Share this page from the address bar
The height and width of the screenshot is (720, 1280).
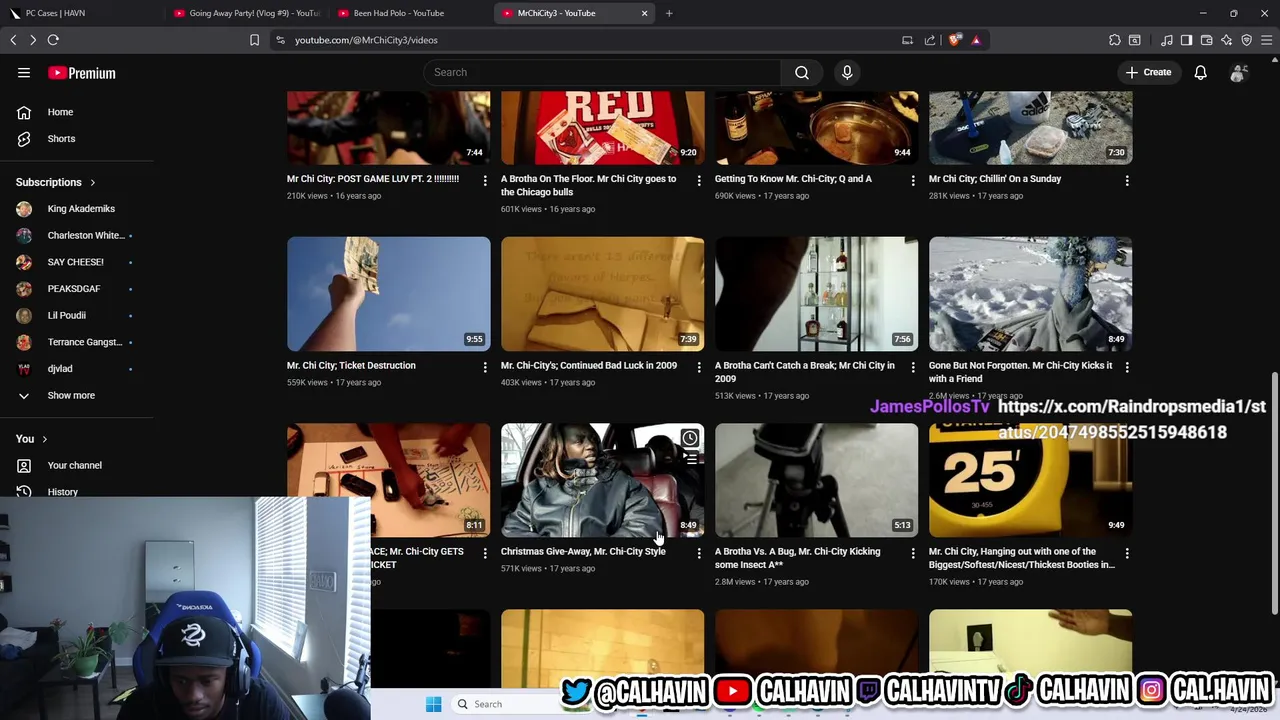tap(930, 40)
